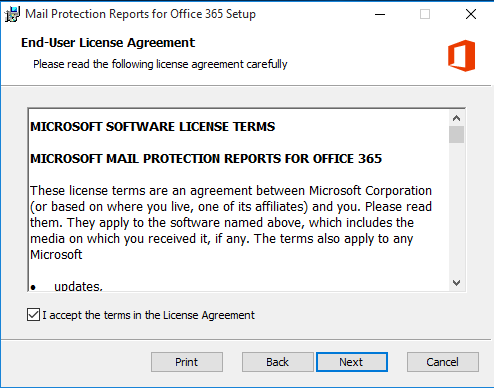This screenshot has width=494, height=388.
Task: Click the disabled maximize button
Action: [x=425, y=14]
